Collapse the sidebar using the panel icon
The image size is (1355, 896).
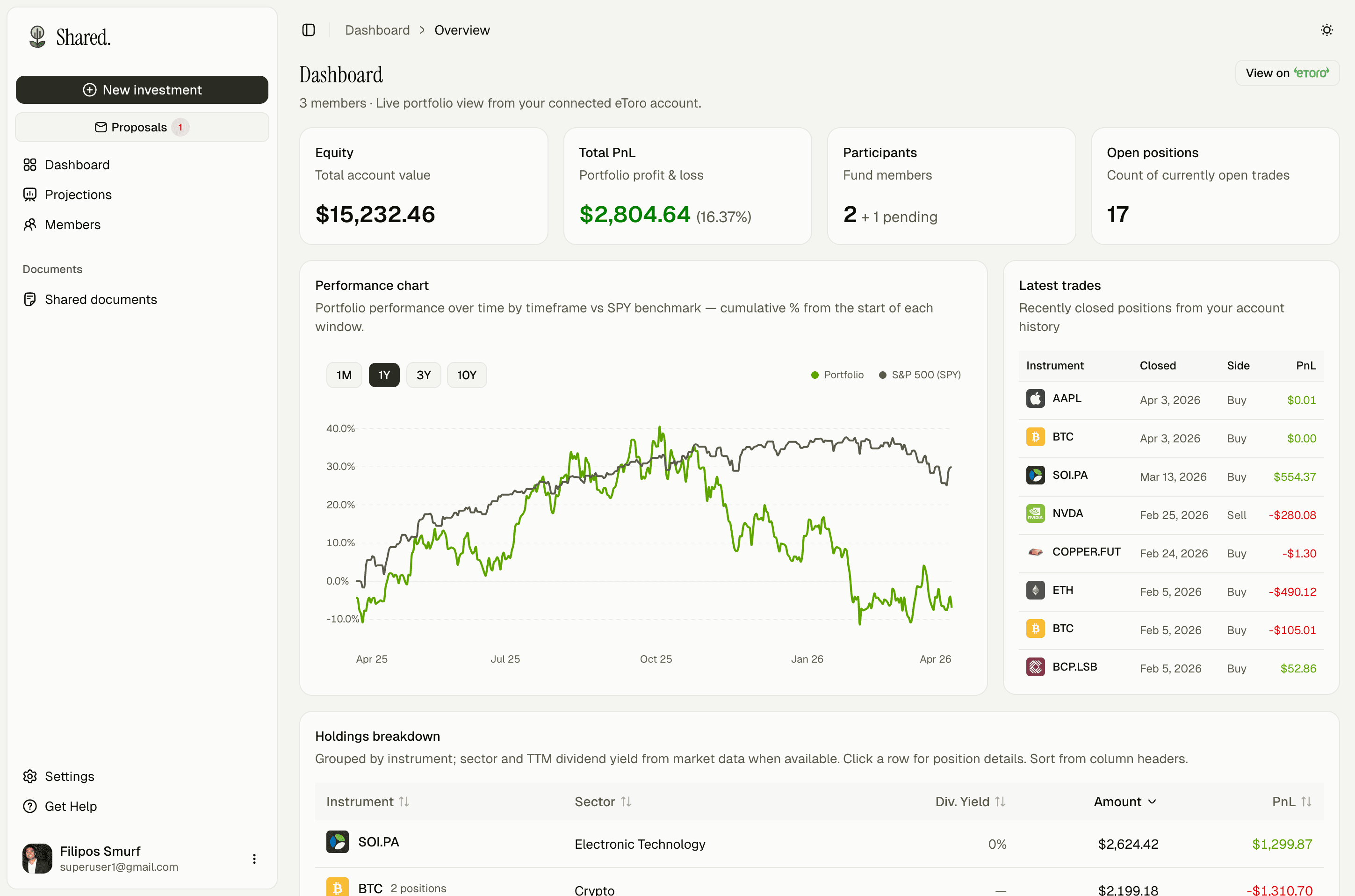point(309,30)
